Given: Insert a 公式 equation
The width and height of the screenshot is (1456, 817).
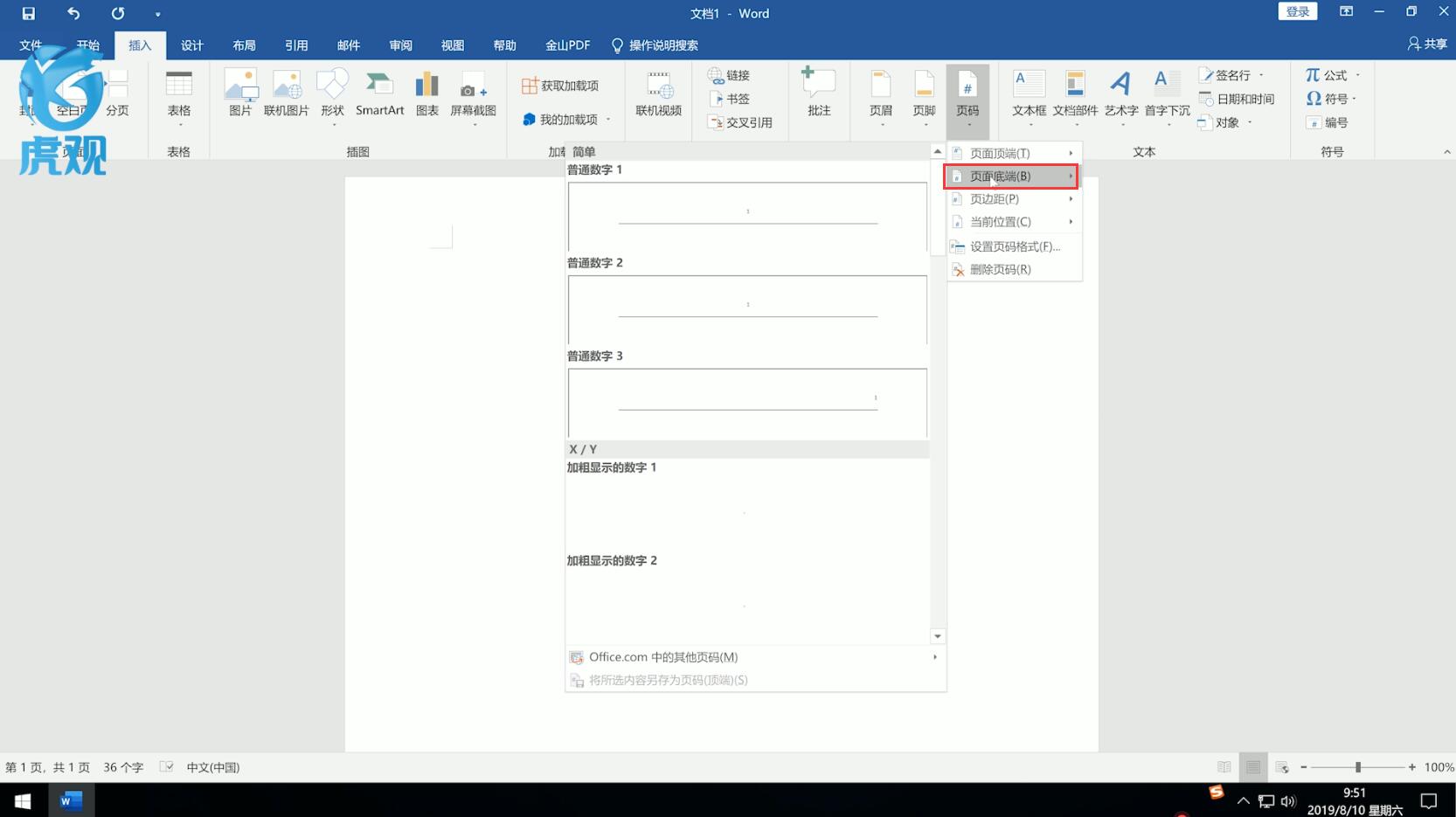Looking at the screenshot, I should coord(1326,75).
